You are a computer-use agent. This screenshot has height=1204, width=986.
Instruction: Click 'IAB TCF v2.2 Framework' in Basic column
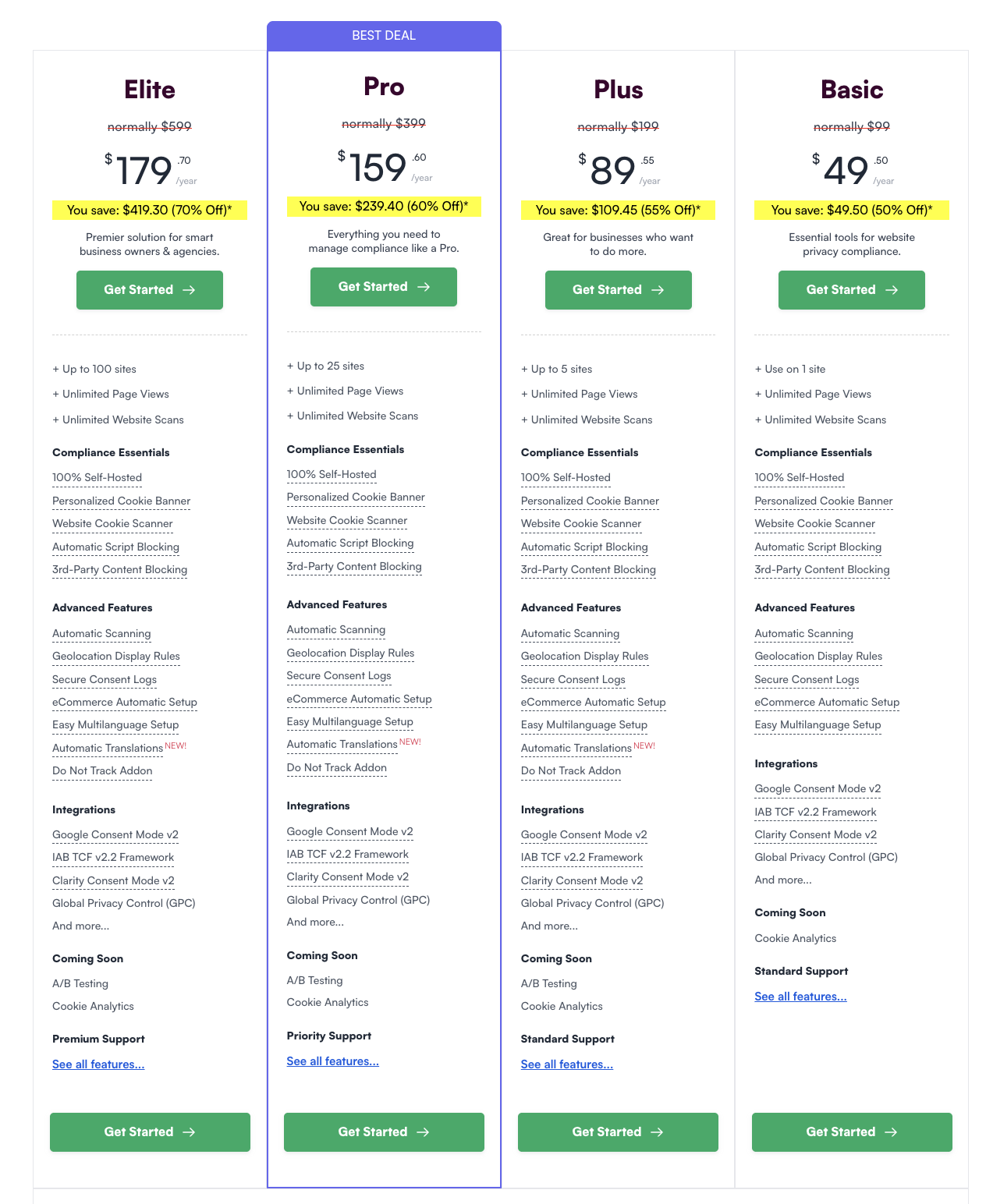point(815,813)
